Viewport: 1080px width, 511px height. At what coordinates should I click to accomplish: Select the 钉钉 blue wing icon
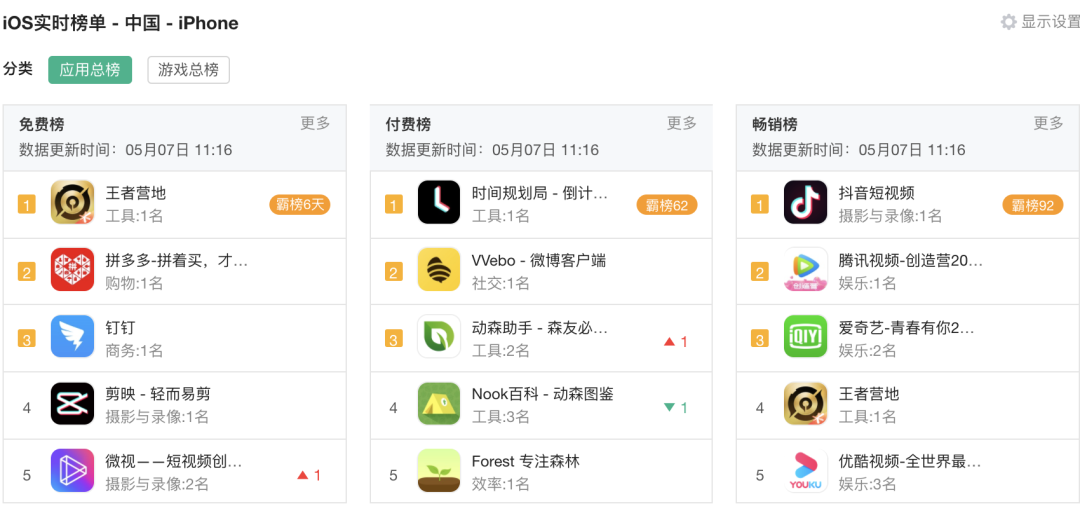(72, 336)
